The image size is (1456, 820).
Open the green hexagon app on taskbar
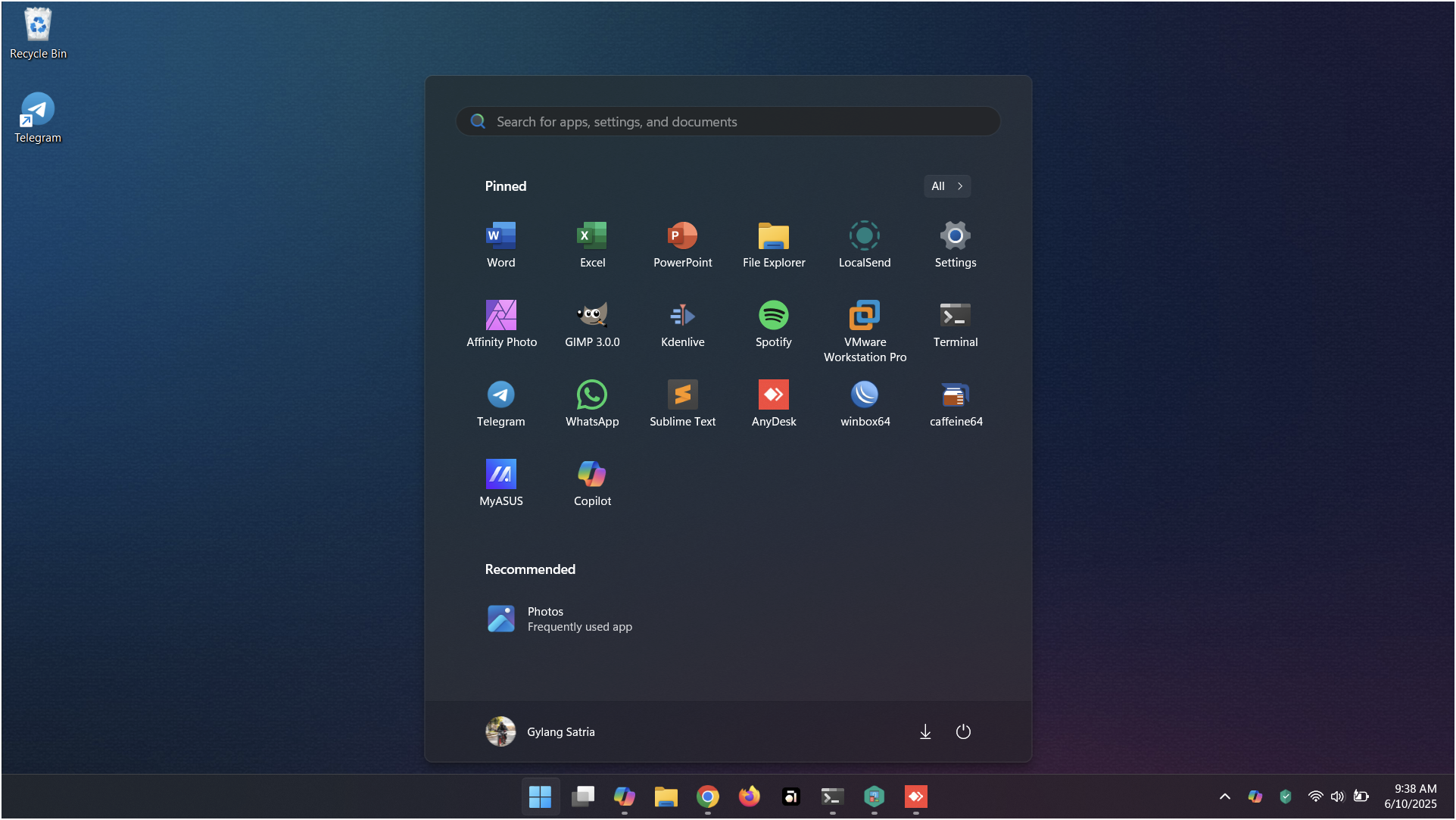click(874, 797)
